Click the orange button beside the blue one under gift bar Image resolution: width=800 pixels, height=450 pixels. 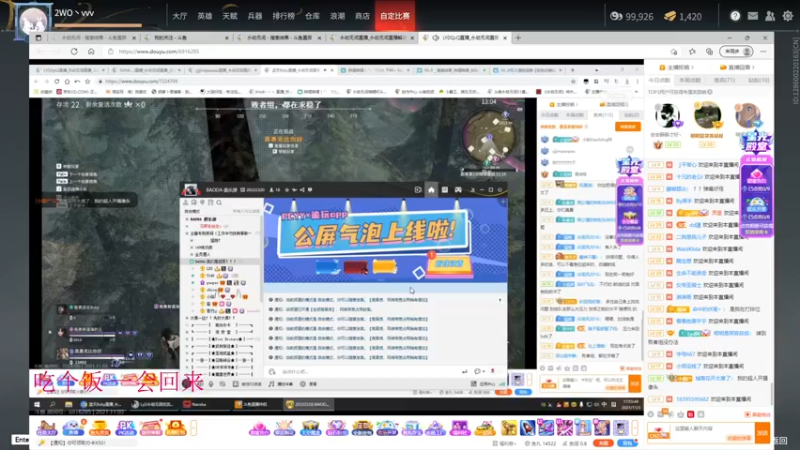click(603, 443)
